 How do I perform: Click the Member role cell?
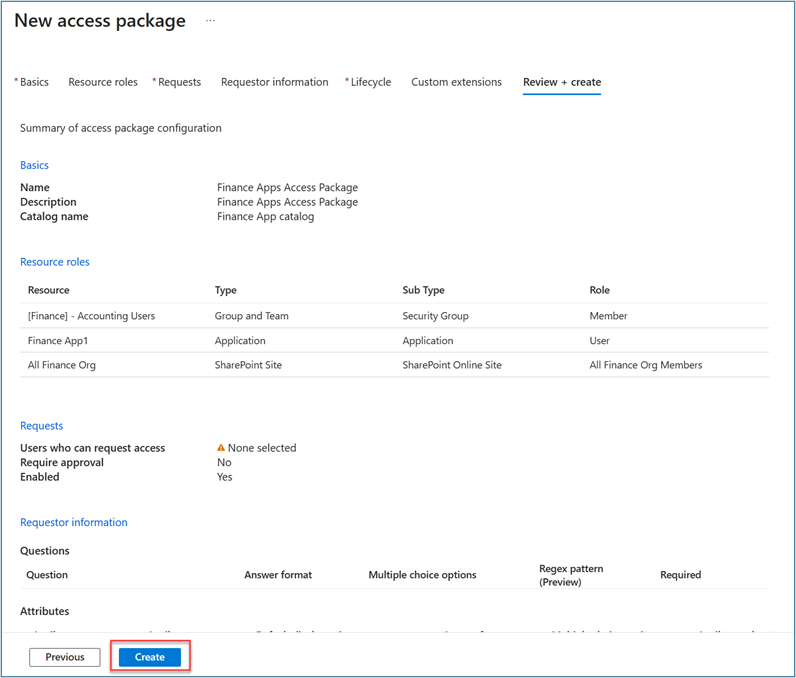(x=608, y=316)
